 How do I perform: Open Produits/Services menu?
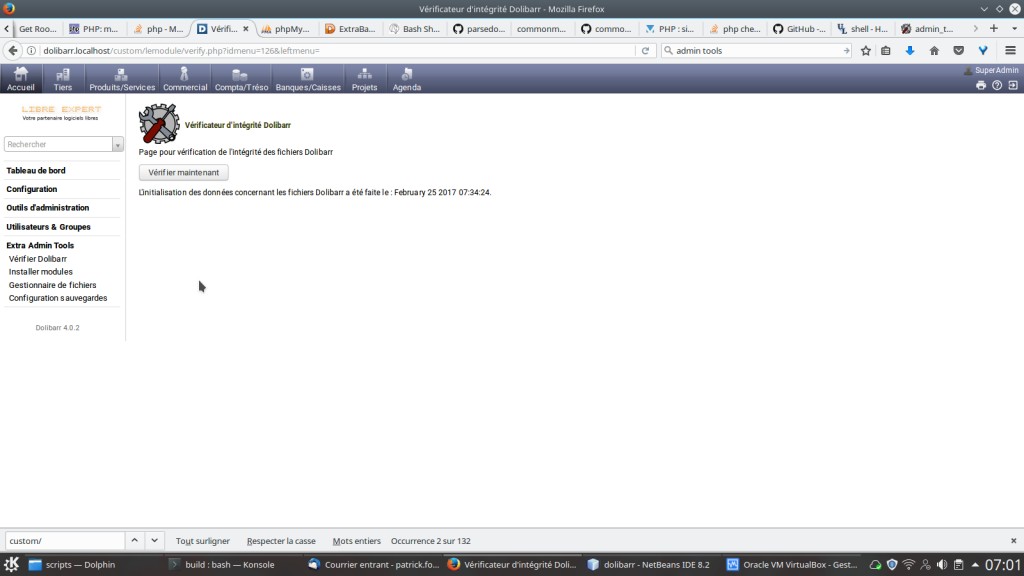[x=122, y=79]
